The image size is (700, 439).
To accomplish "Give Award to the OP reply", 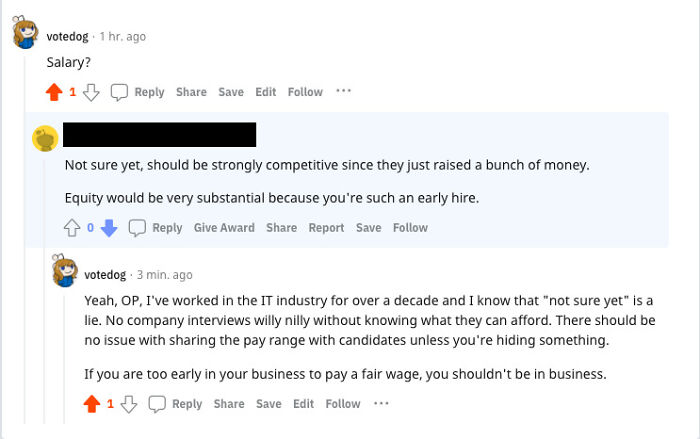I will click(224, 228).
